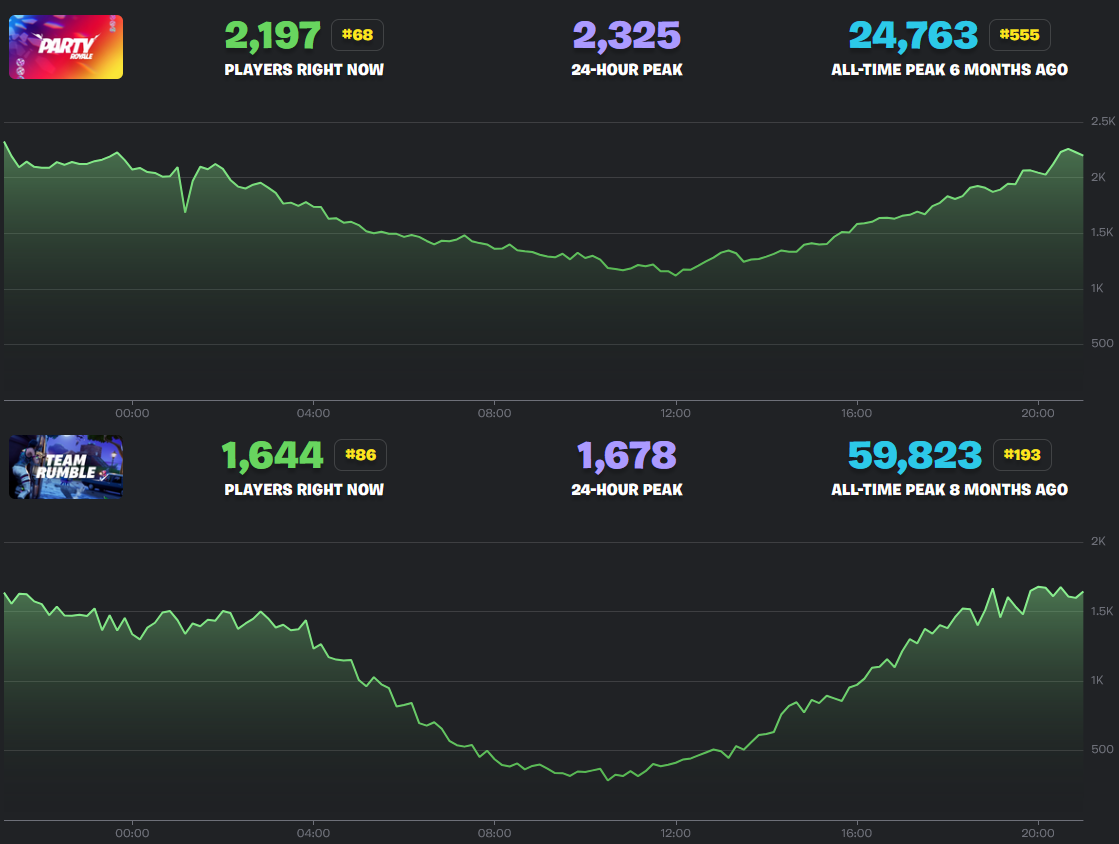Click the 500 axis label on Team Rumble chart

1102,749
